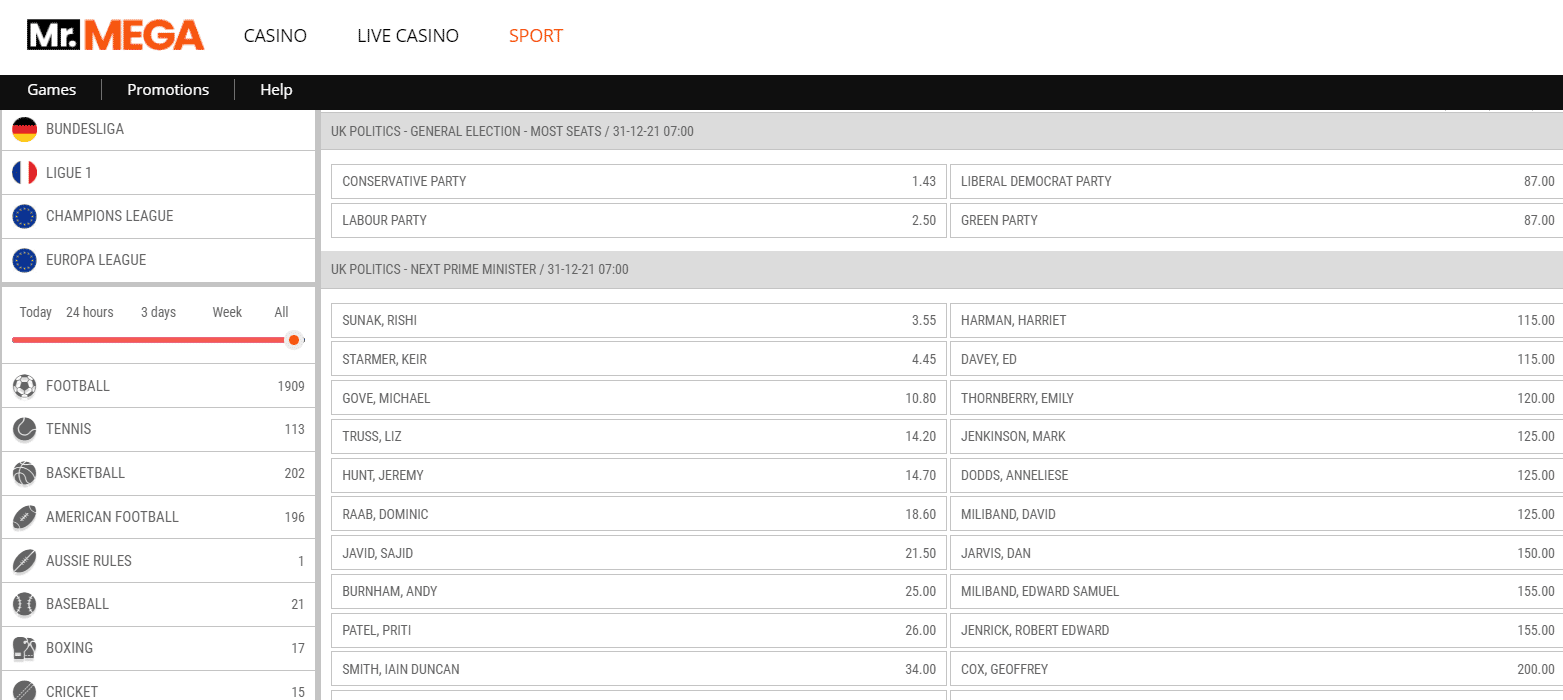The height and width of the screenshot is (700, 1563).
Task: Select the Bundesliga German flag icon
Action: [x=25, y=129]
